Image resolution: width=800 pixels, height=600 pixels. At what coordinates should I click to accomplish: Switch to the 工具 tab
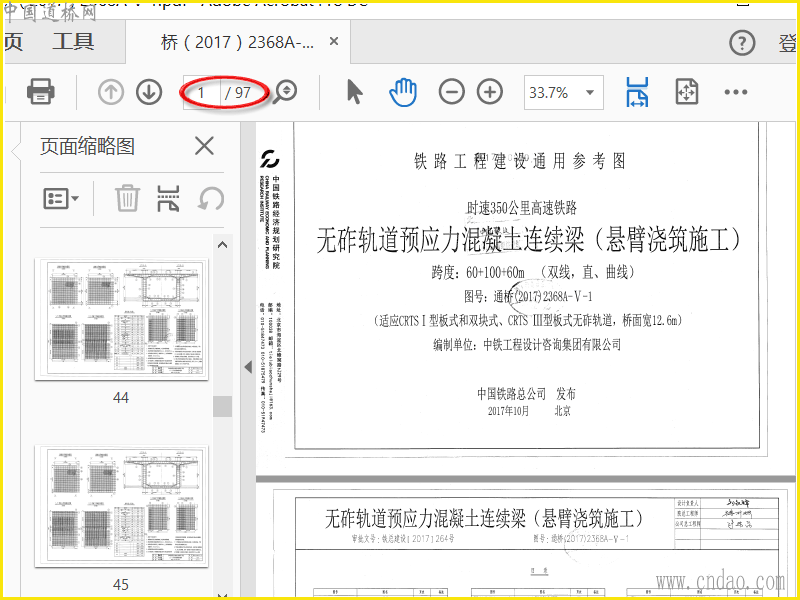(x=73, y=42)
